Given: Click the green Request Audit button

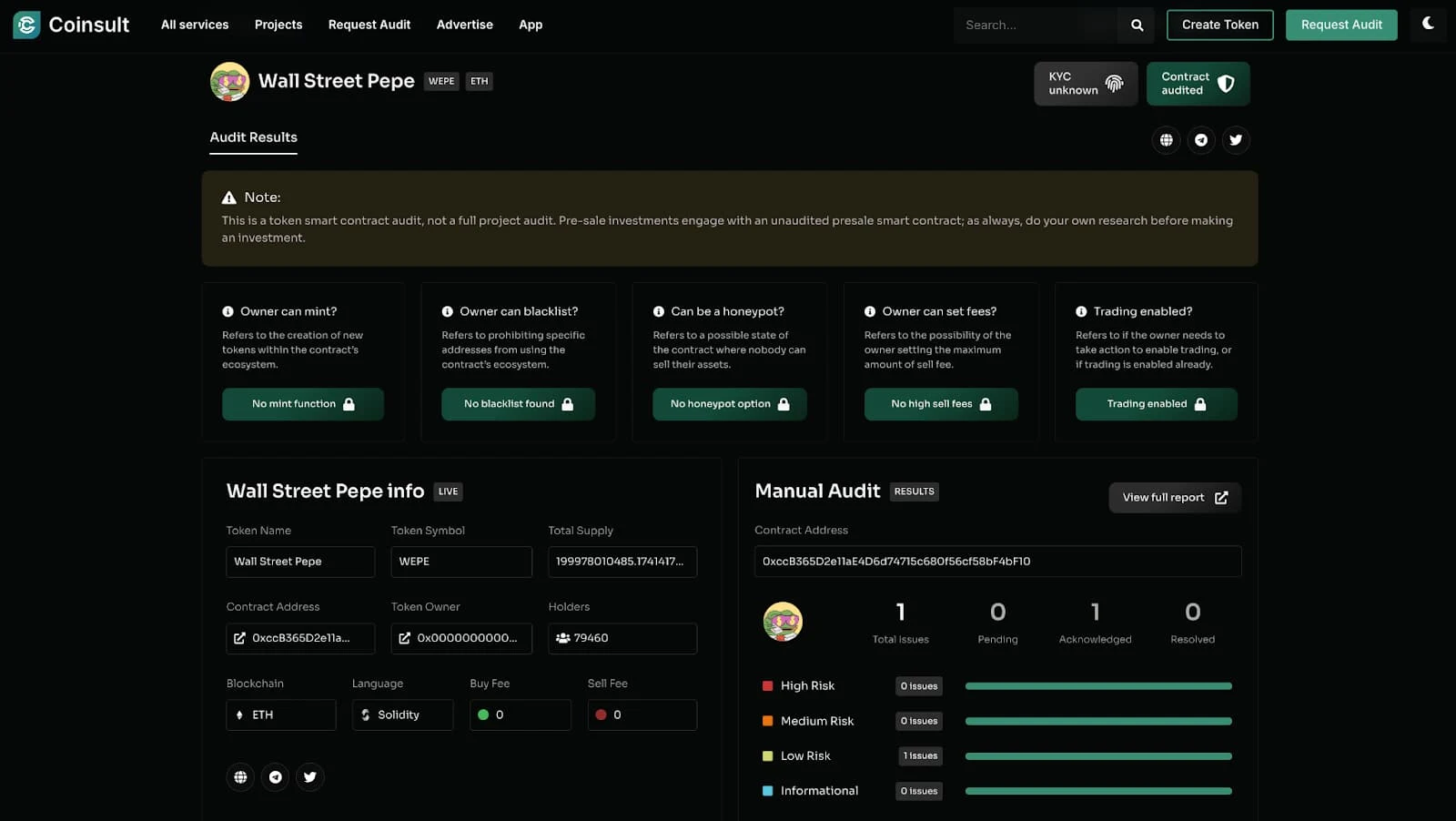Looking at the screenshot, I should click(1341, 25).
